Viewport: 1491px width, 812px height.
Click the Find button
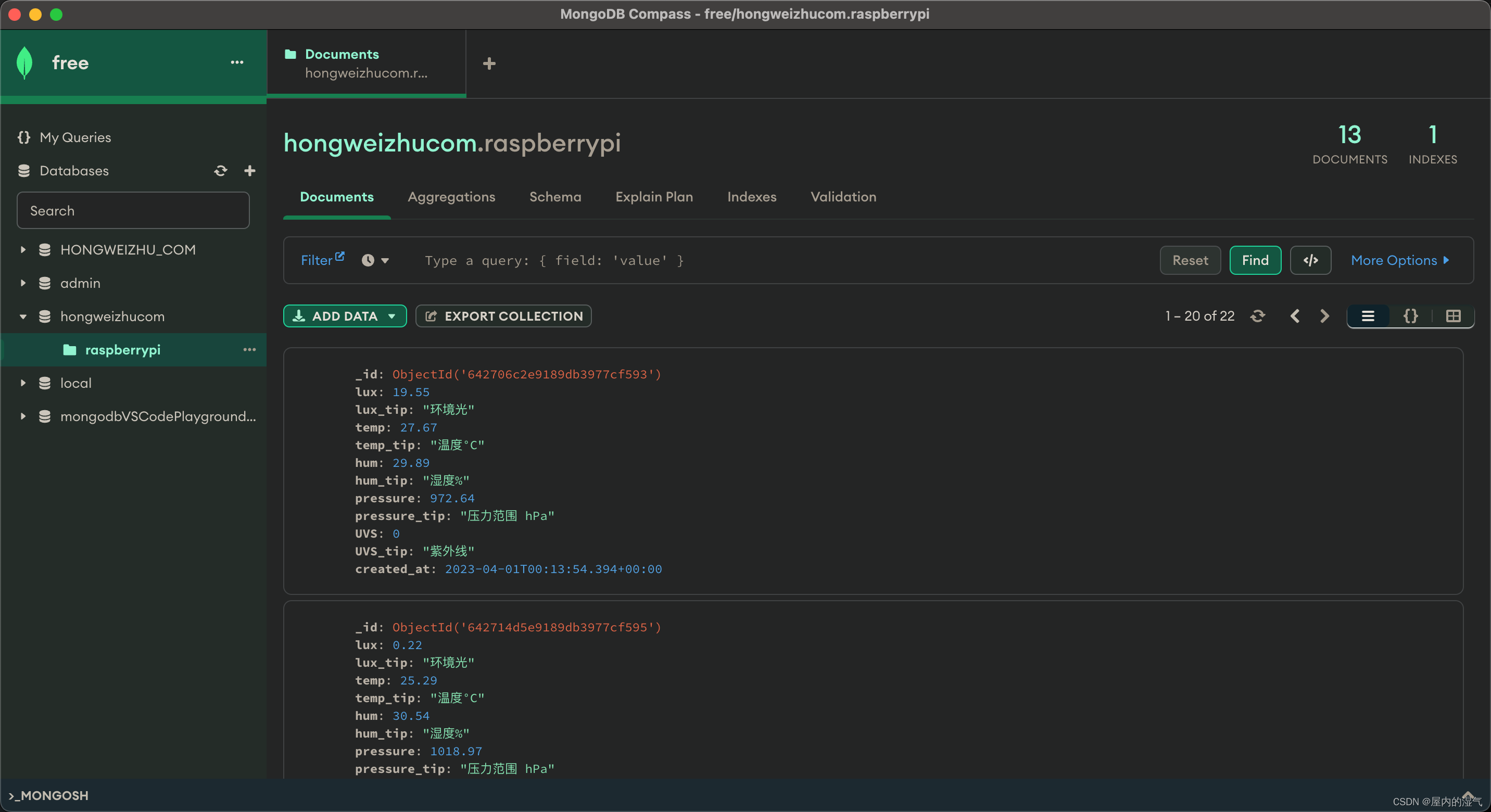pos(1255,260)
